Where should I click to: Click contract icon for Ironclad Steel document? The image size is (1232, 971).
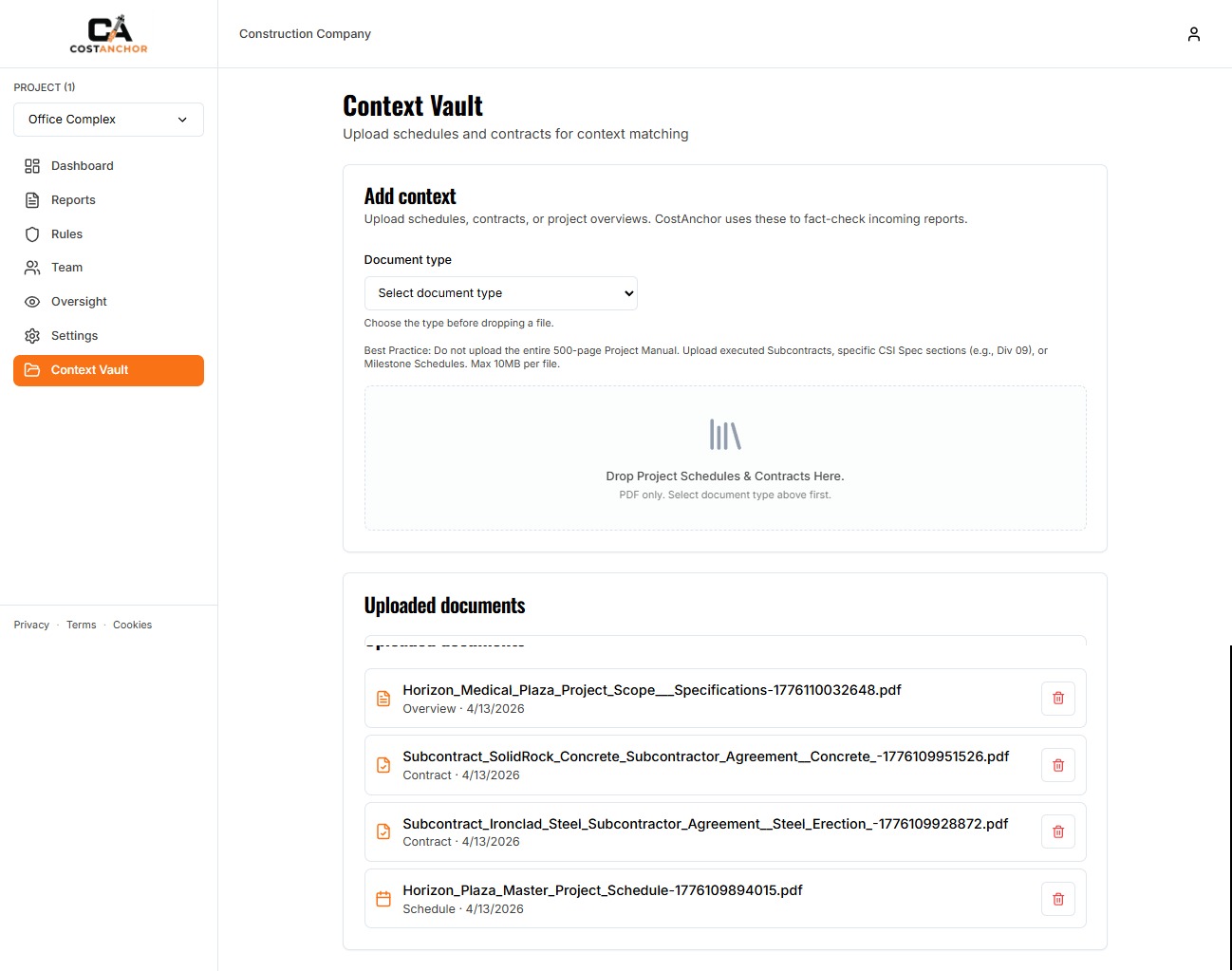pyautogui.click(x=383, y=832)
